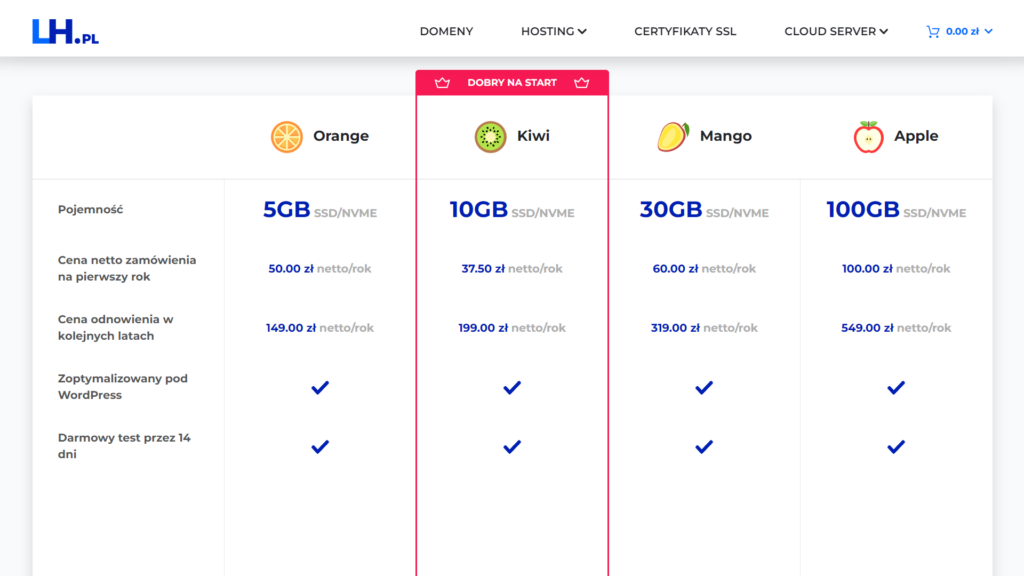
Task: Expand the Hosting dropdown menu
Action: 554,31
